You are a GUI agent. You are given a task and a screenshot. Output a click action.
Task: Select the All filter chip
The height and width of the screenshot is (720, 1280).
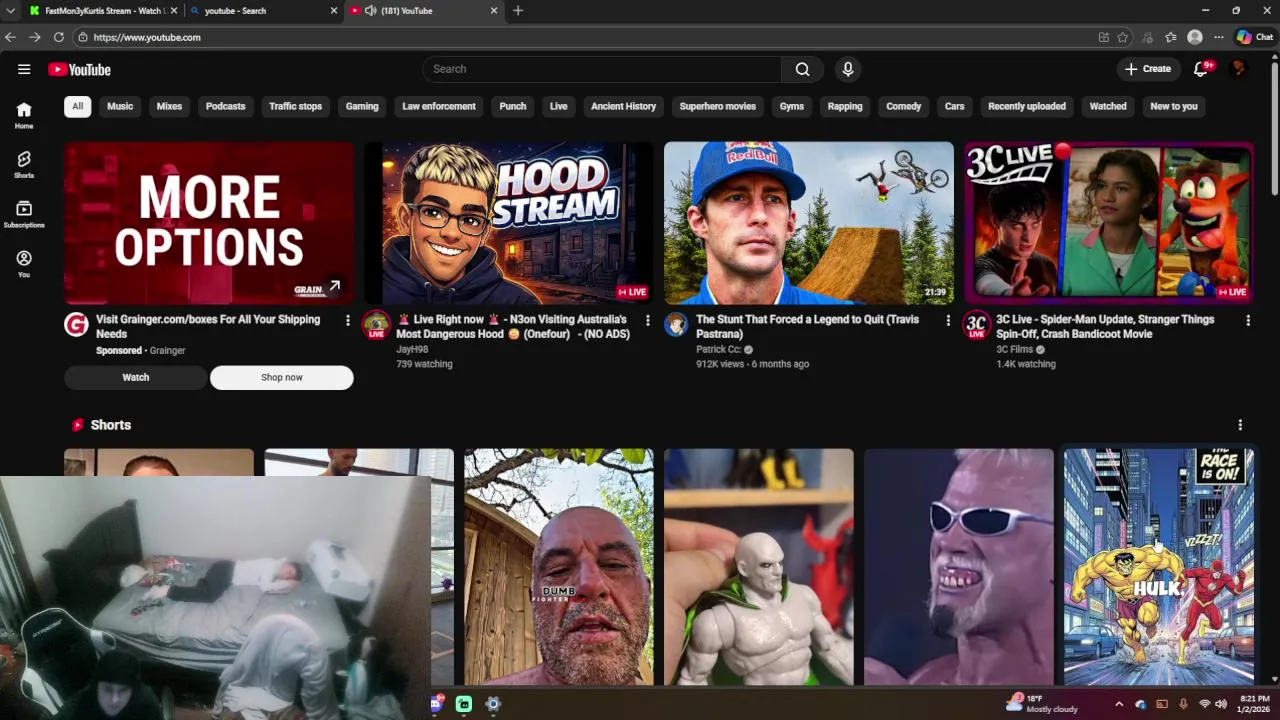pyautogui.click(x=77, y=106)
